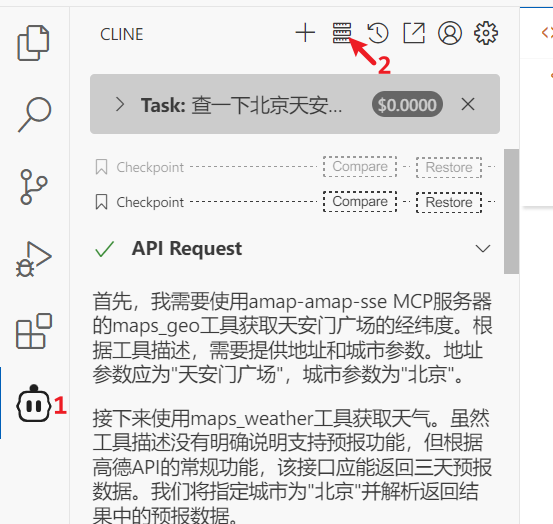Start a new Cline task with plus icon
The image size is (553, 524).
click(305, 33)
